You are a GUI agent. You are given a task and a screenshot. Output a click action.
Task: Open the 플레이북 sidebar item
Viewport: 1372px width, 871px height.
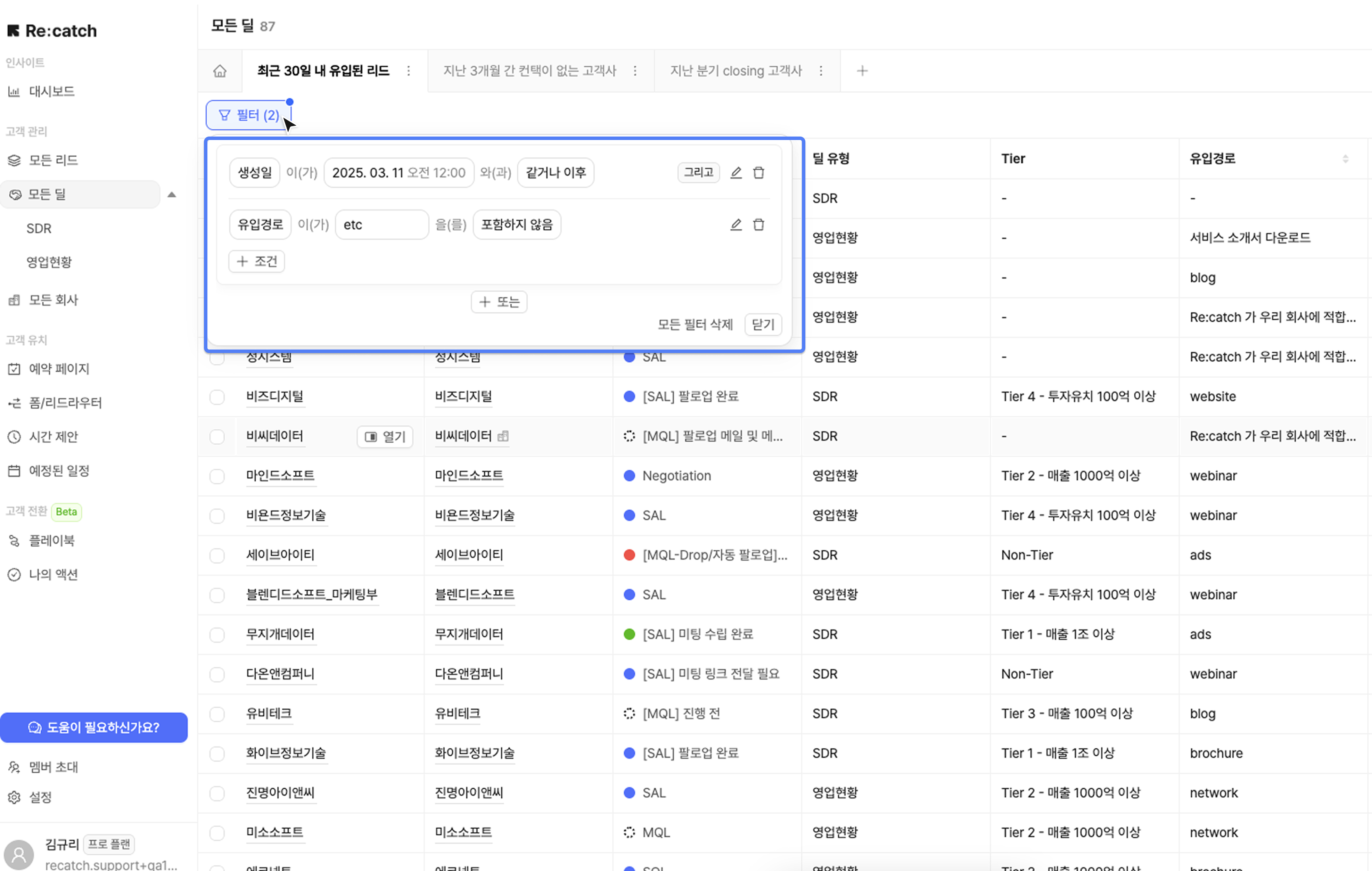coord(51,541)
